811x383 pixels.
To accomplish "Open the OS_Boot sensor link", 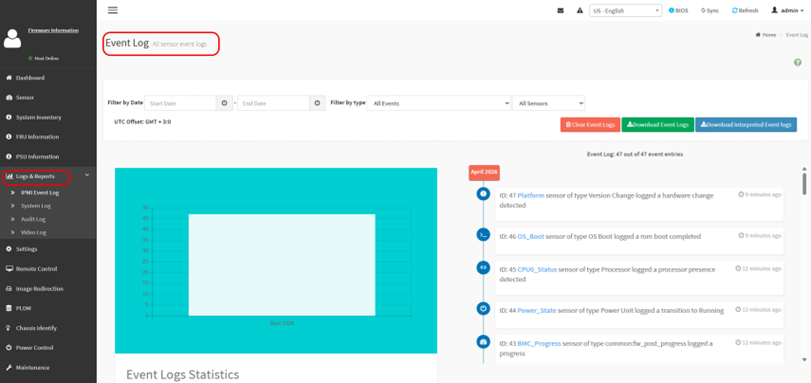I will [531, 237].
